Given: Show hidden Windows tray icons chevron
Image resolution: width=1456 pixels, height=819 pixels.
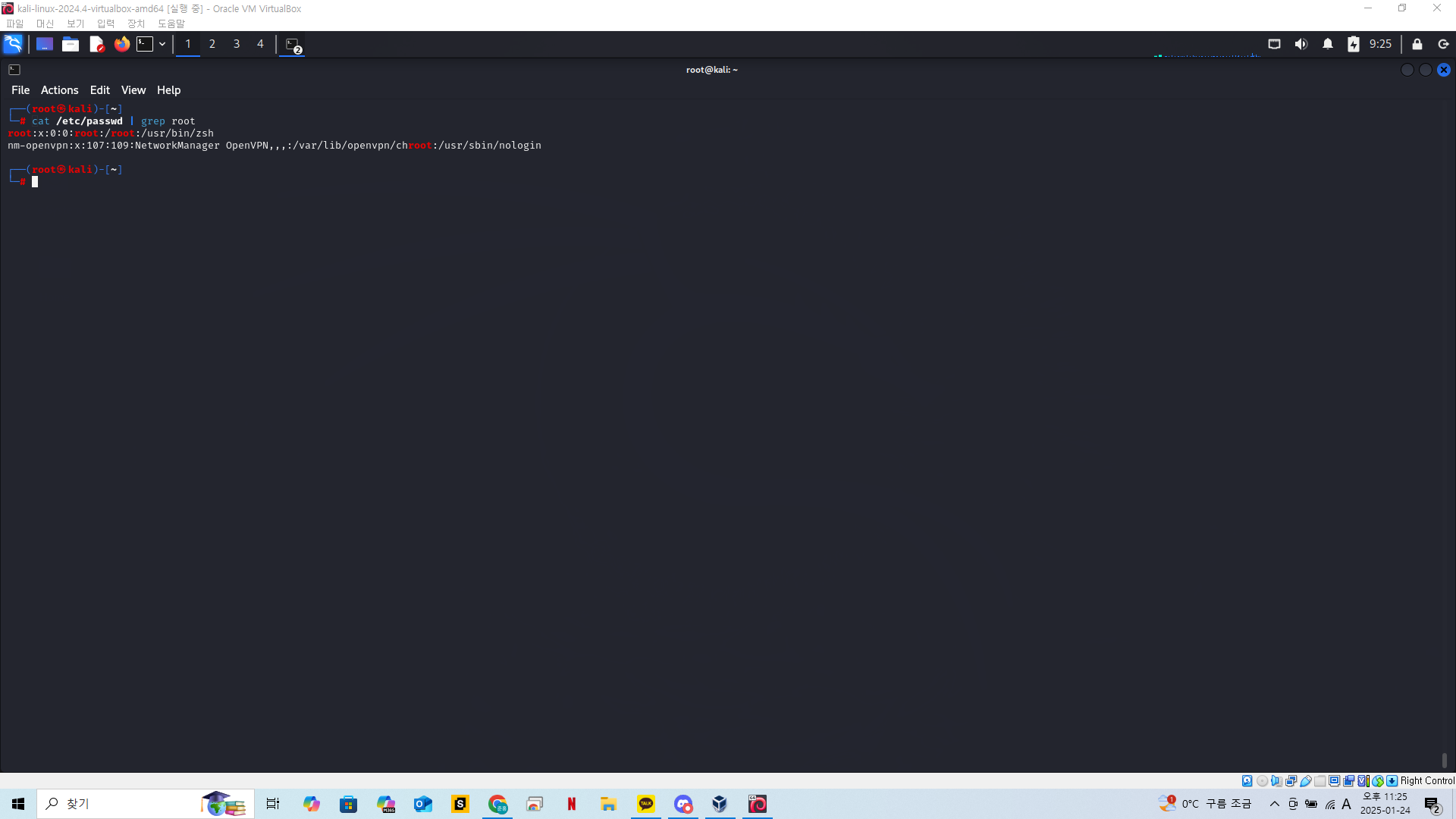Looking at the screenshot, I should coord(1274,804).
